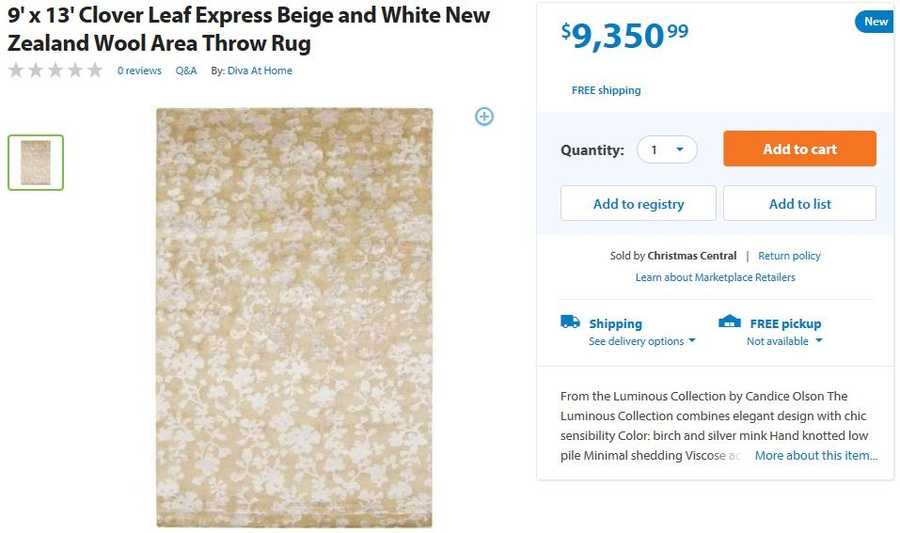Select the rug thumbnail image

point(36,162)
